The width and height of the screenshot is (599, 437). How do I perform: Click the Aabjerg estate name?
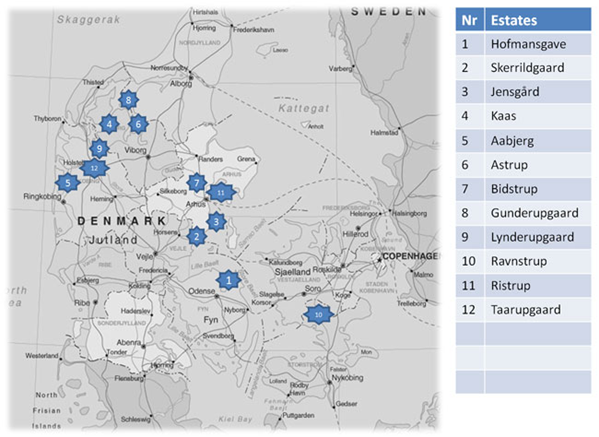pyautogui.click(x=512, y=141)
